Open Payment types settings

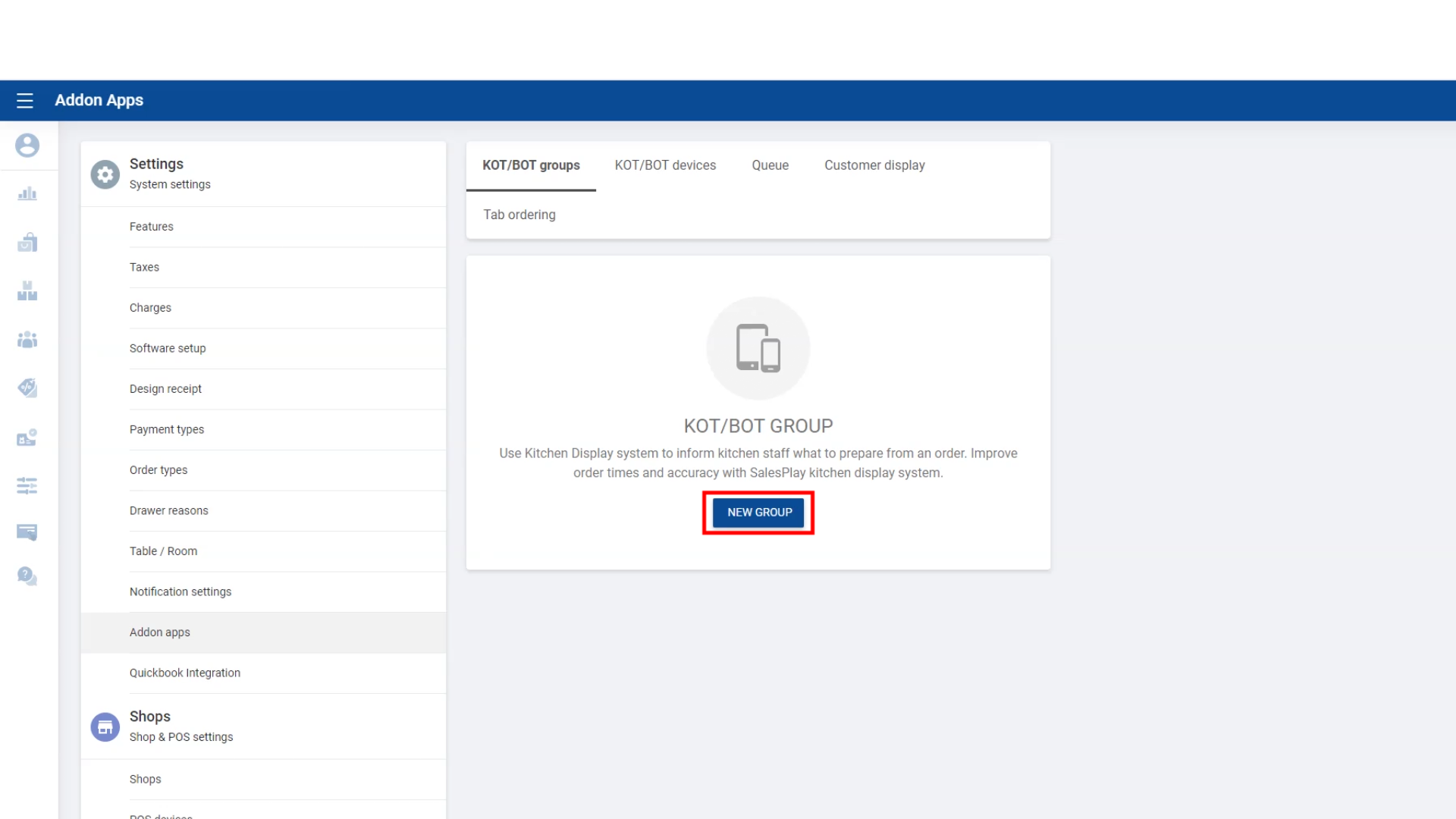coord(167,429)
